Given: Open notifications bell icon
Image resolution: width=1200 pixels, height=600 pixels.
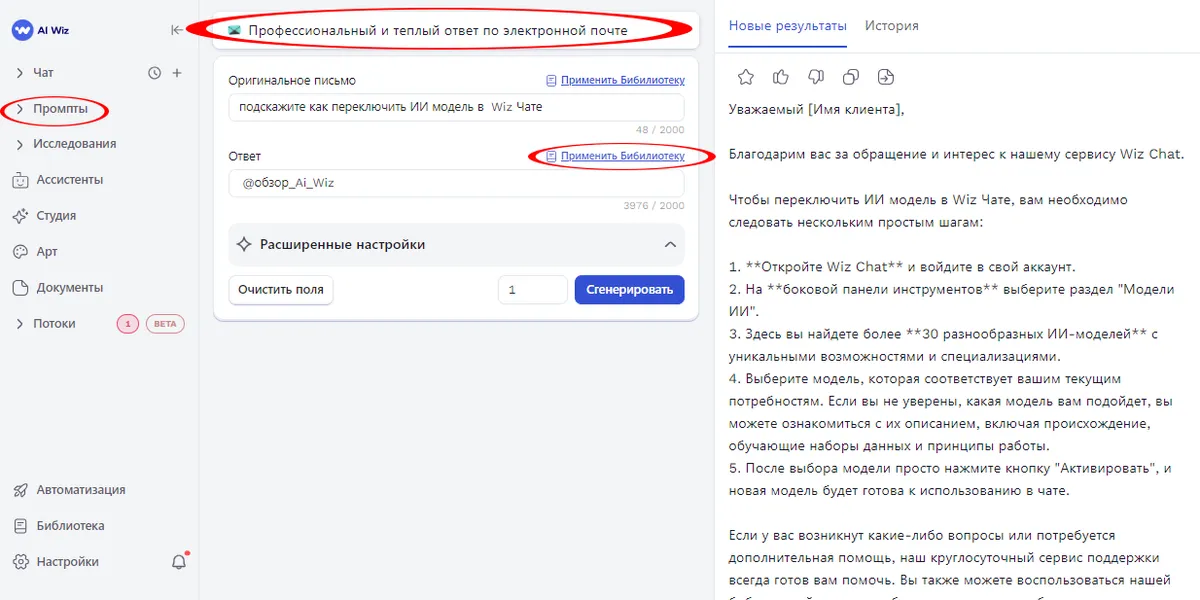Looking at the screenshot, I should tap(179, 562).
